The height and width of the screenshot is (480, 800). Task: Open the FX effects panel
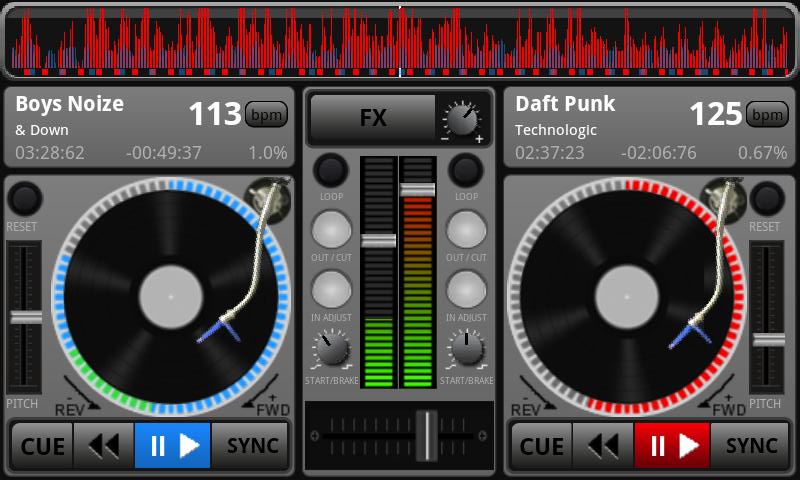tap(373, 118)
